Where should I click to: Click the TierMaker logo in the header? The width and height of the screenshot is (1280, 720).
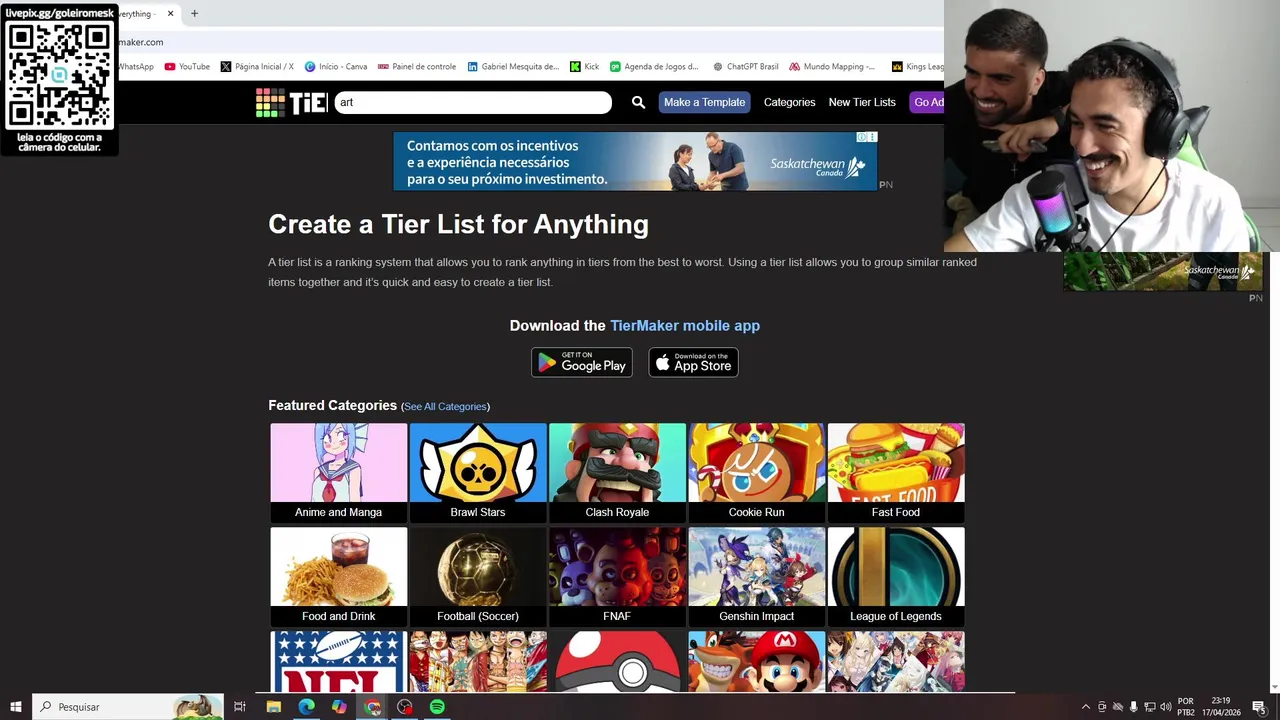291,102
